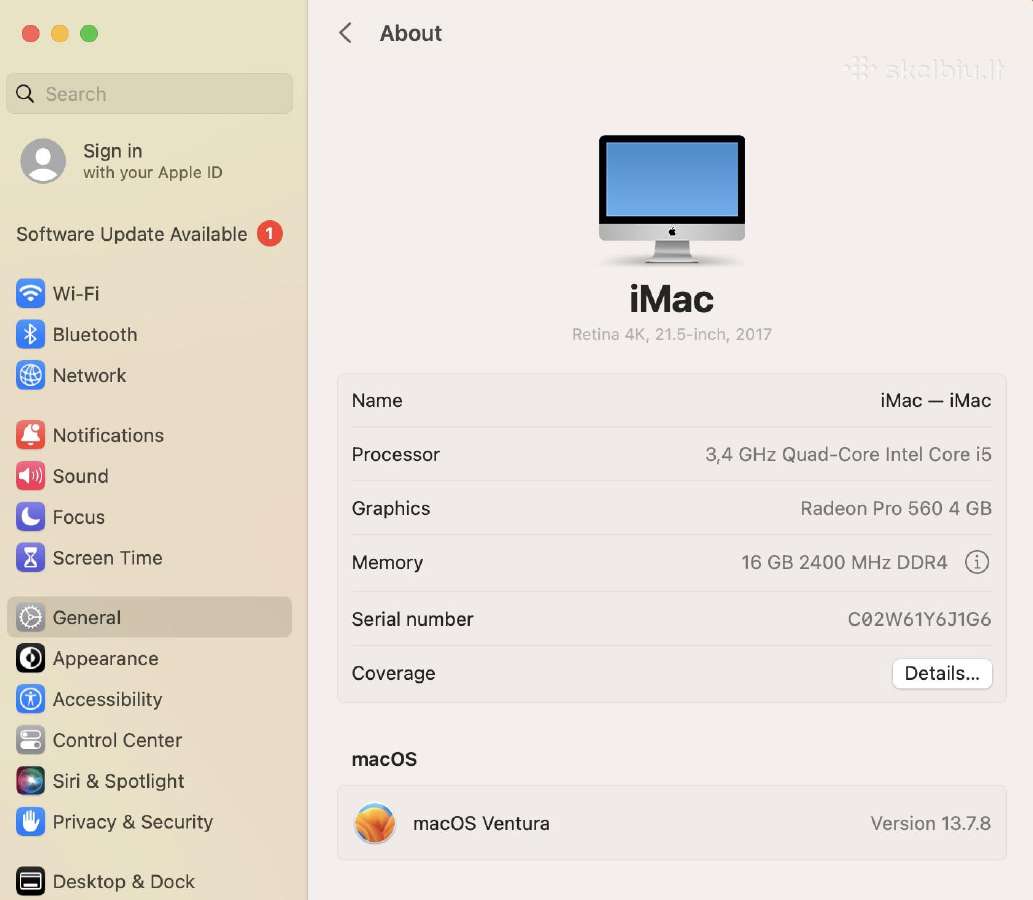
Task: Click the Bluetooth icon in sidebar
Action: point(30,334)
